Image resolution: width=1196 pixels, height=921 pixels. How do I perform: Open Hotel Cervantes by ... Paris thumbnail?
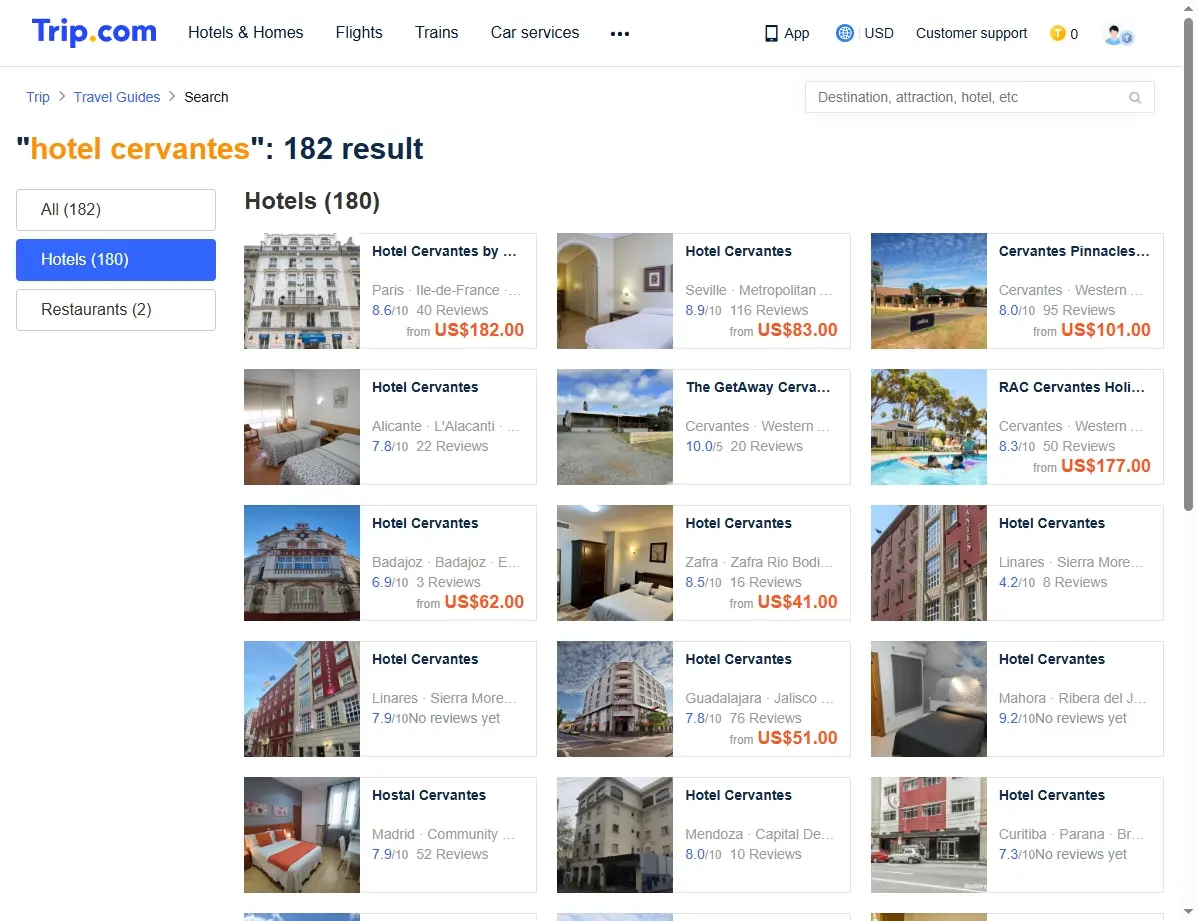tap(302, 291)
